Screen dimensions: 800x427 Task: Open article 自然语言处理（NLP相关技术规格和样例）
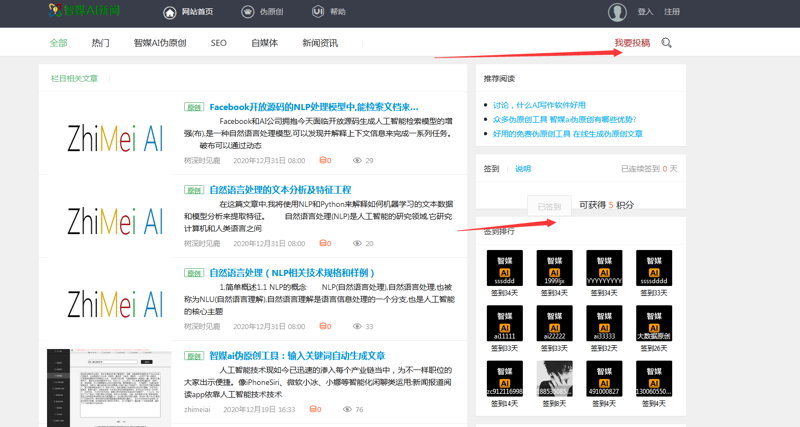pos(292,273)
